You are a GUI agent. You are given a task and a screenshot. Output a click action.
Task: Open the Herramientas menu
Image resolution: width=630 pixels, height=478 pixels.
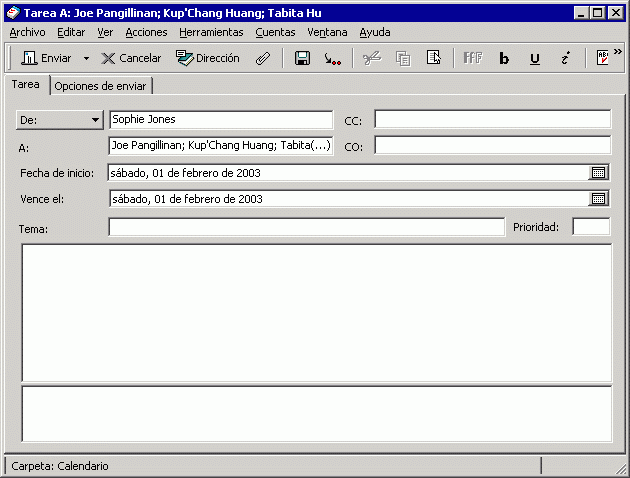point(211,32)
